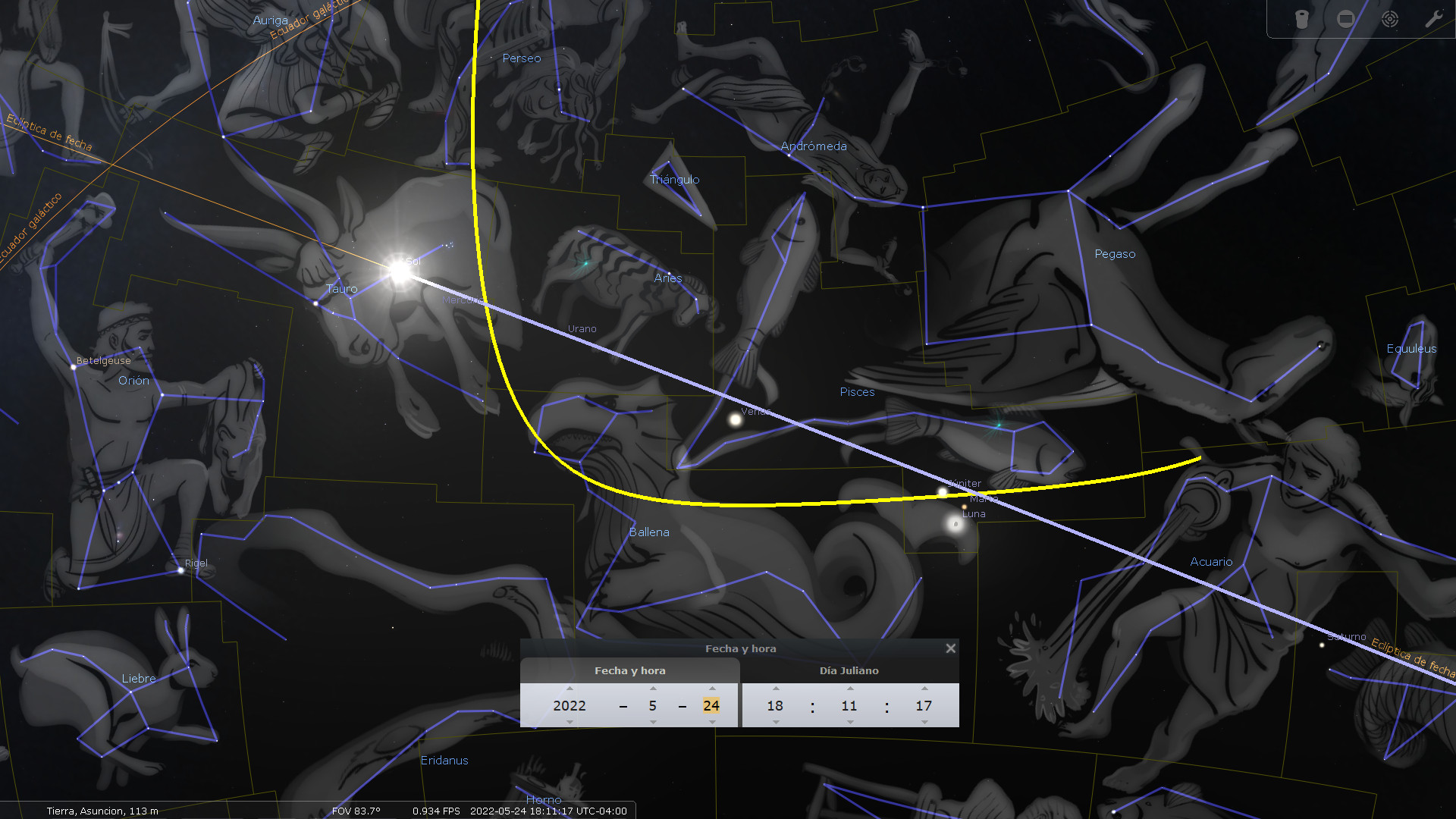Click the Aries constellation label
Viewport: 1456px width, 819px height.
pyautogui.click(x=668, y=278)
